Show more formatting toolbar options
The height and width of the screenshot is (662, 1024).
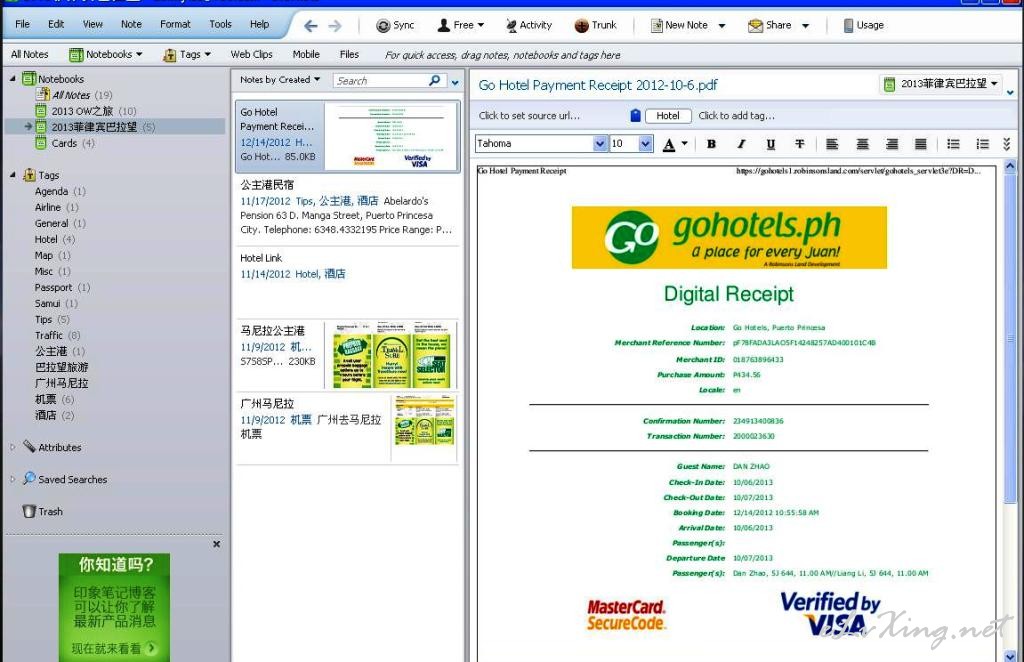[1006, 144]
